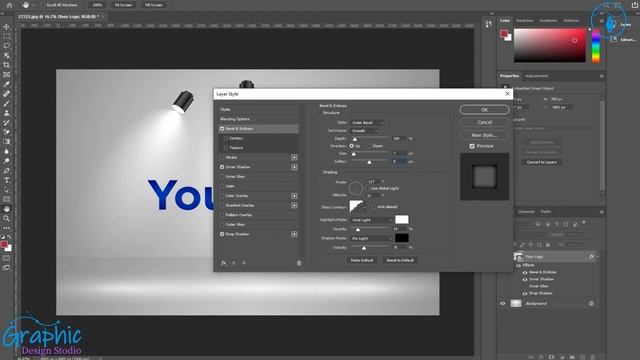Open the Shadow Mode dropdown
This screenshot has width=640, height=360.
(371, 238)
